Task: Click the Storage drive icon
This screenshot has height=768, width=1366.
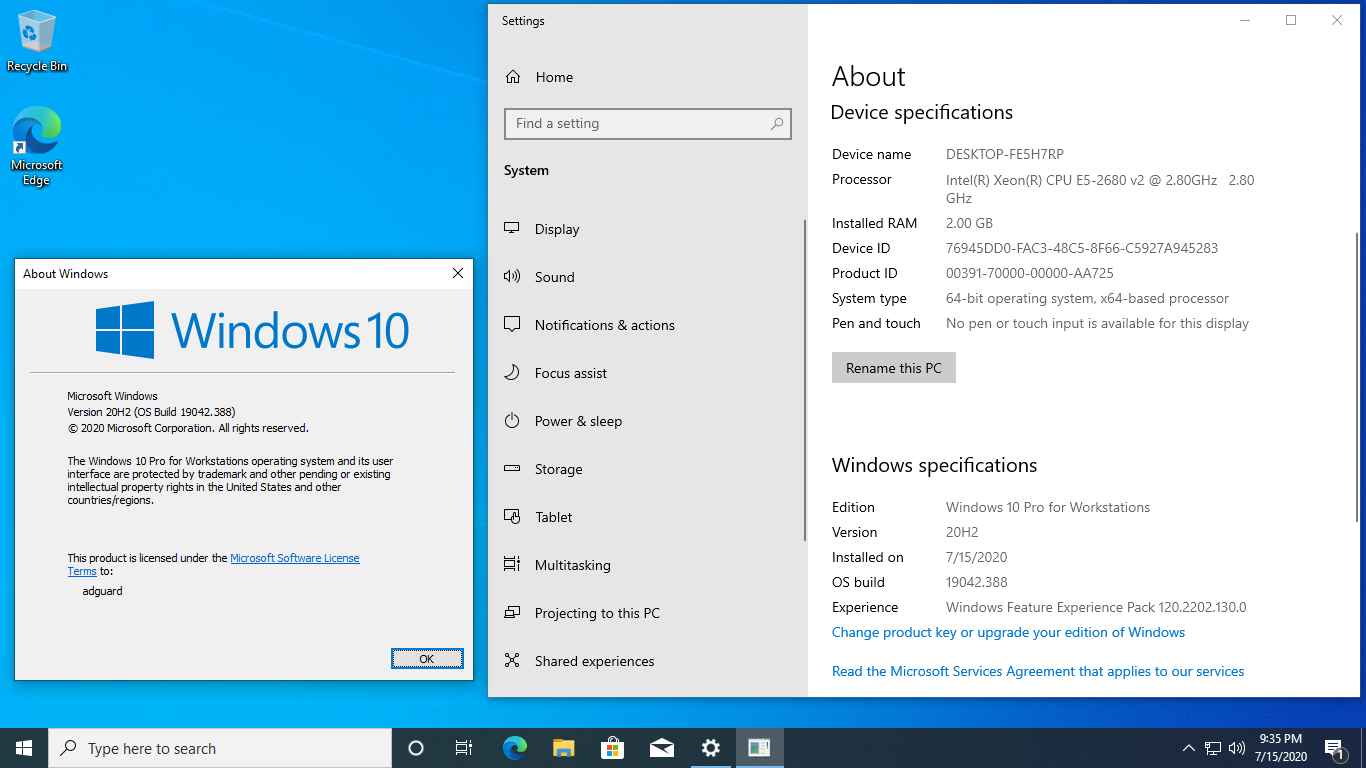Action: point(512,469)
